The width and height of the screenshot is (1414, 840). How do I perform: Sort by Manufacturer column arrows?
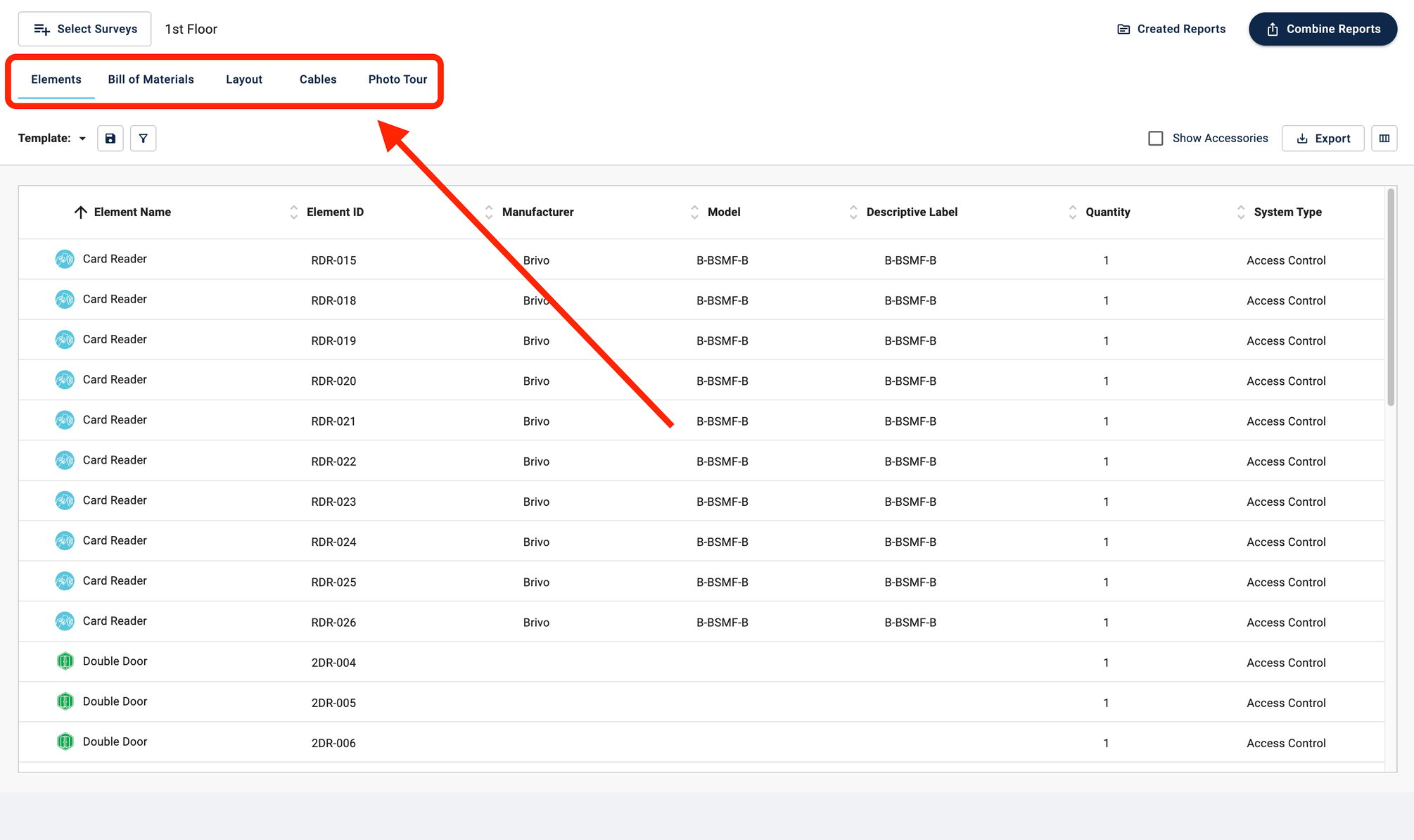tap(489, 212)
